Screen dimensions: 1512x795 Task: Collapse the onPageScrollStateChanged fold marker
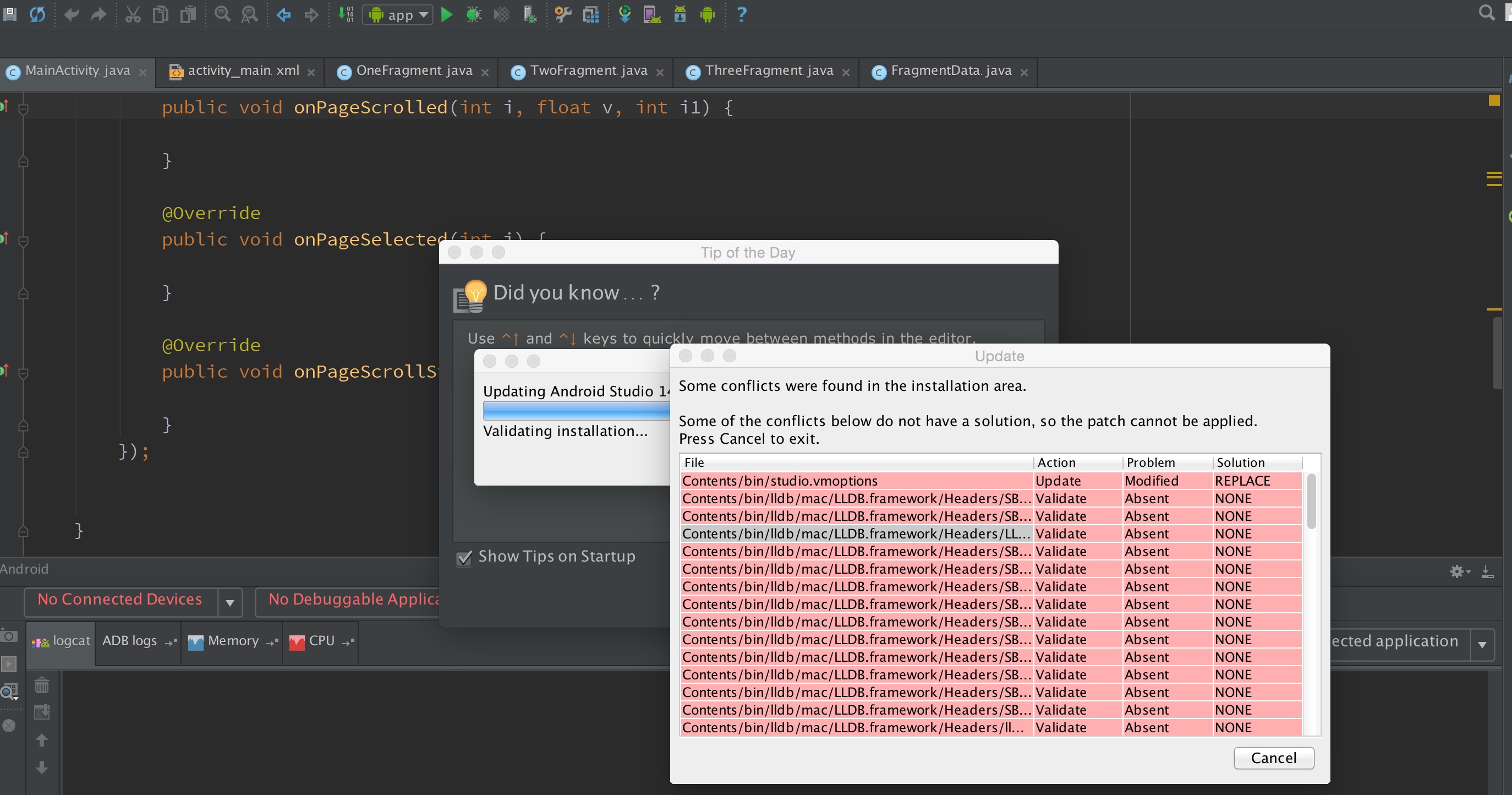[24, 373]
